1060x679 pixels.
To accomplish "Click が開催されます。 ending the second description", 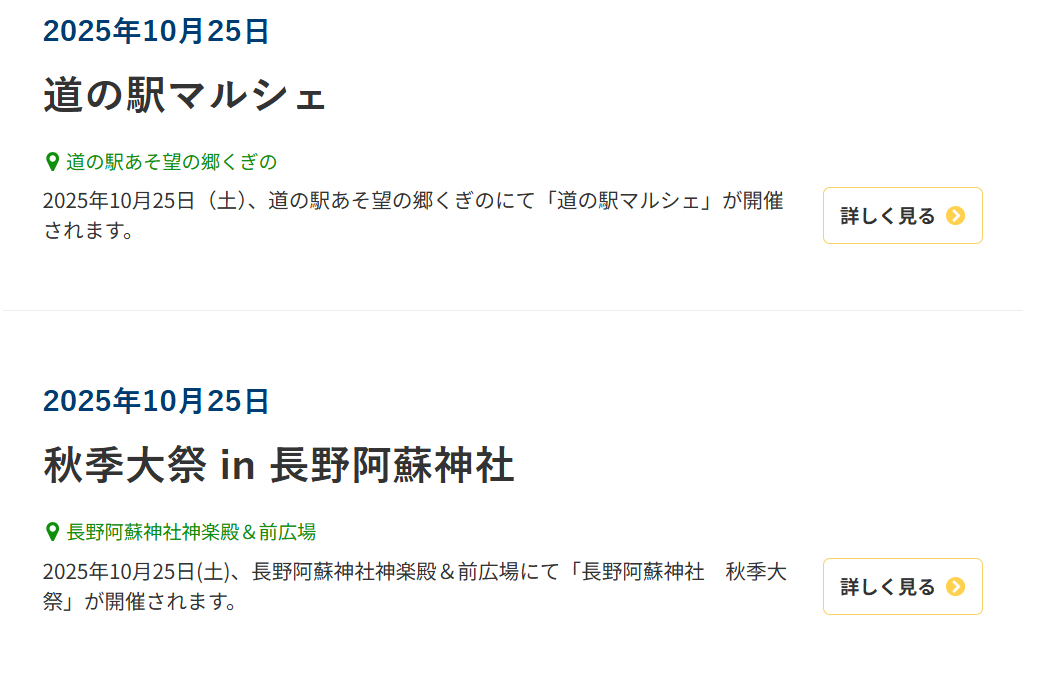I will [x=162, y=602].
